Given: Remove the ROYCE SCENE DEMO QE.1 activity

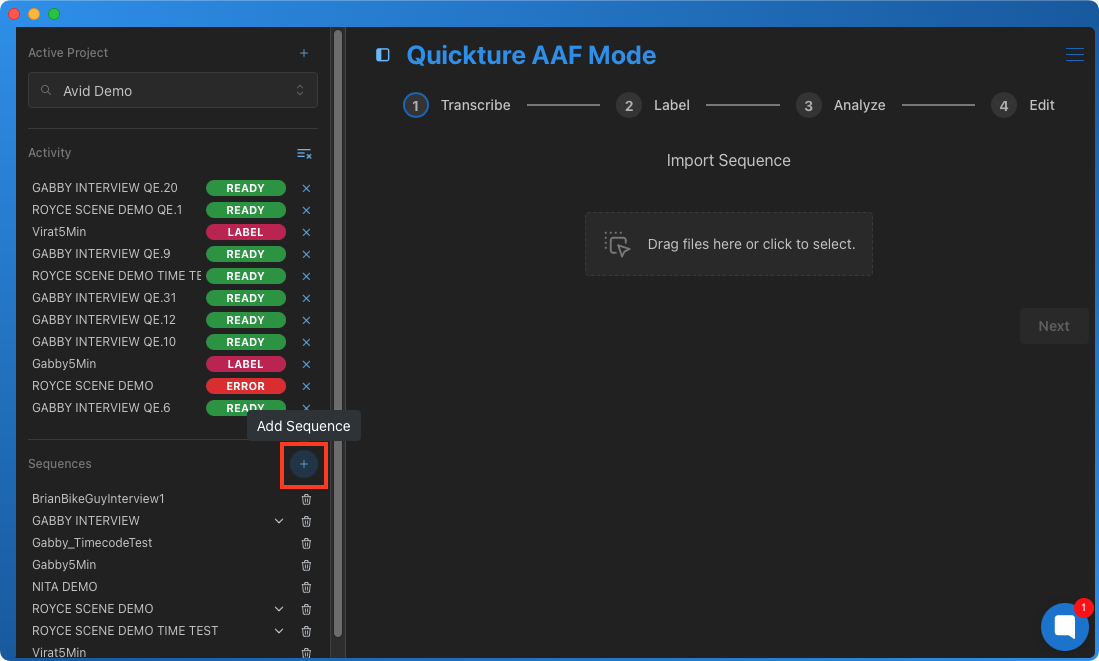Looking at the screenshot, I should 306,210.
